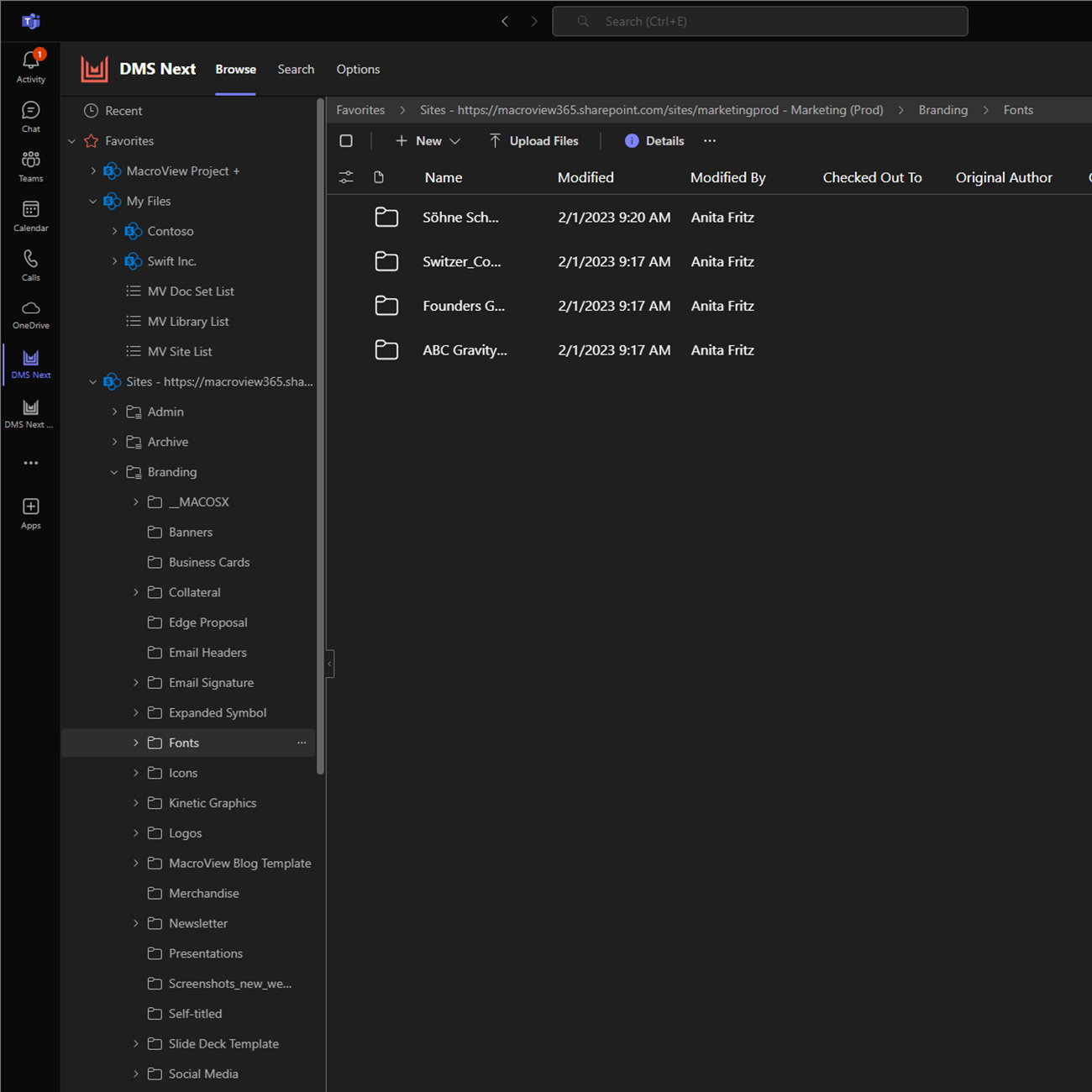Expand the Logos folder in tree
The image size is (1092, 1092).
(x=136, y=833)
